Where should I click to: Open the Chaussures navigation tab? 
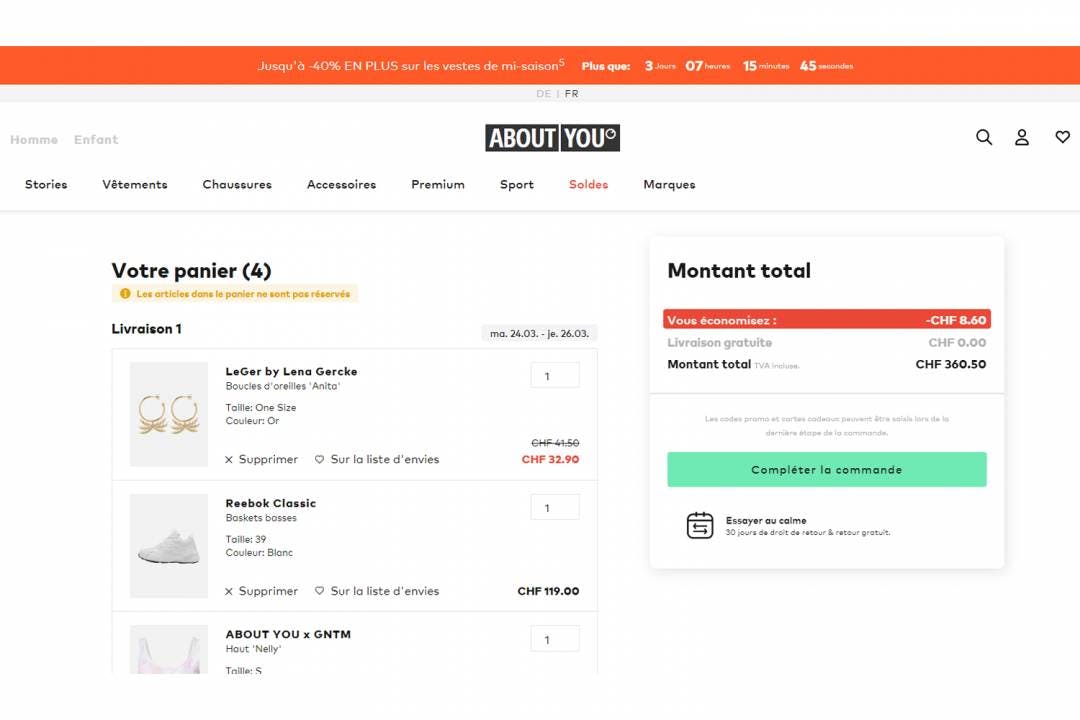point(237,184)
